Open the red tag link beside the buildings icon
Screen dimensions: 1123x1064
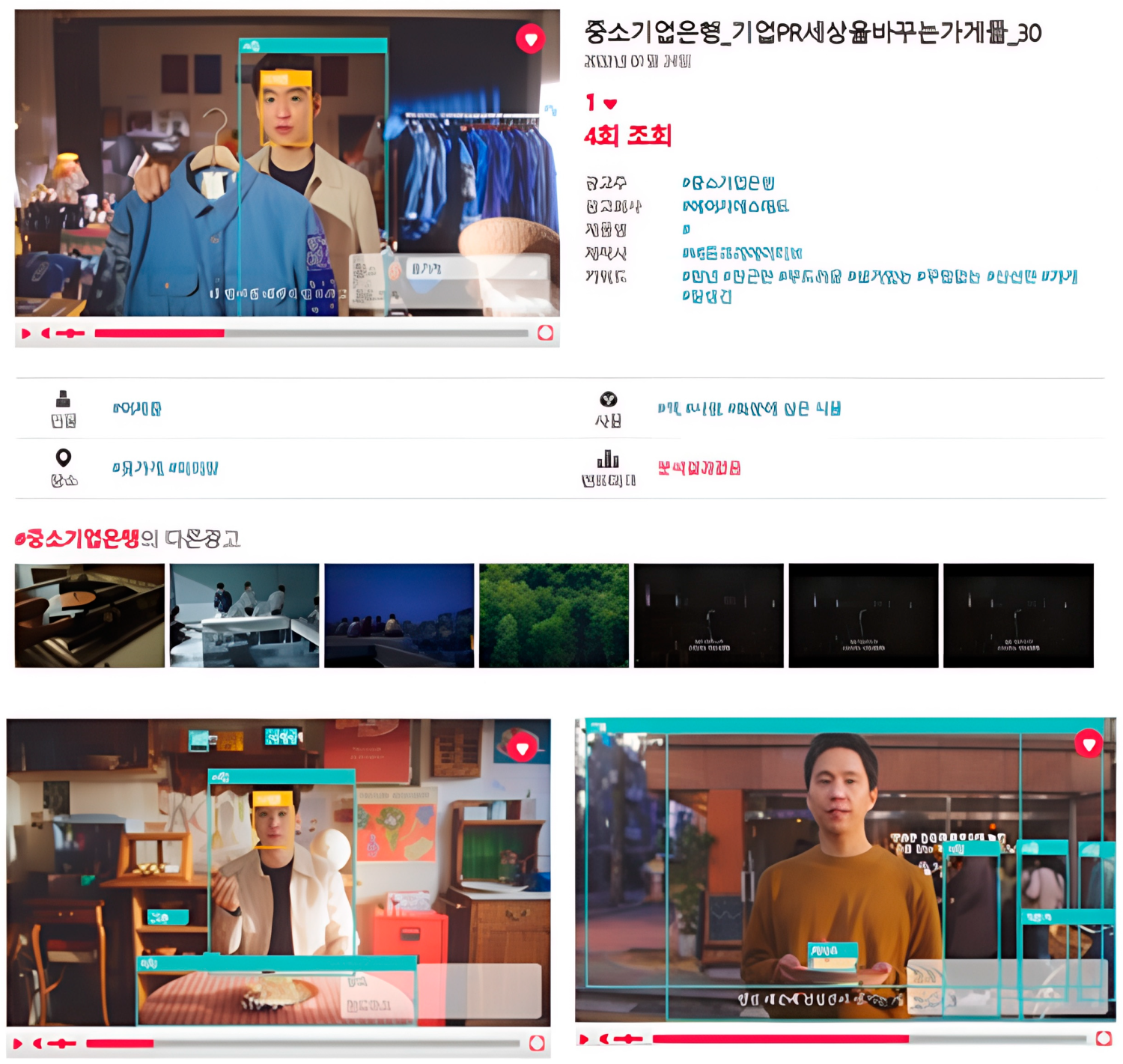click(699, 468)
